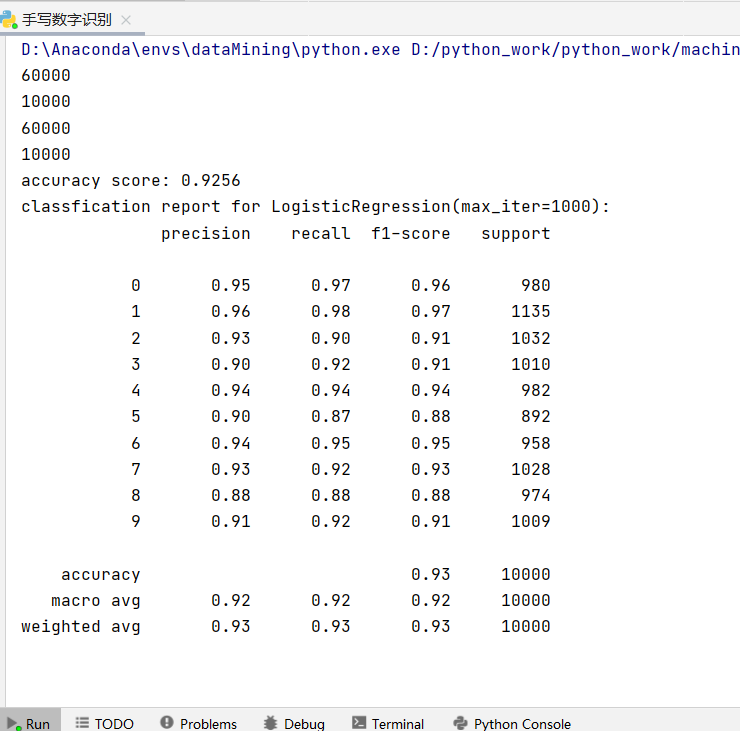Select the 手写数字识别 run tab
The width and height of the screenshot is (740, 731).
click(66, 20)
